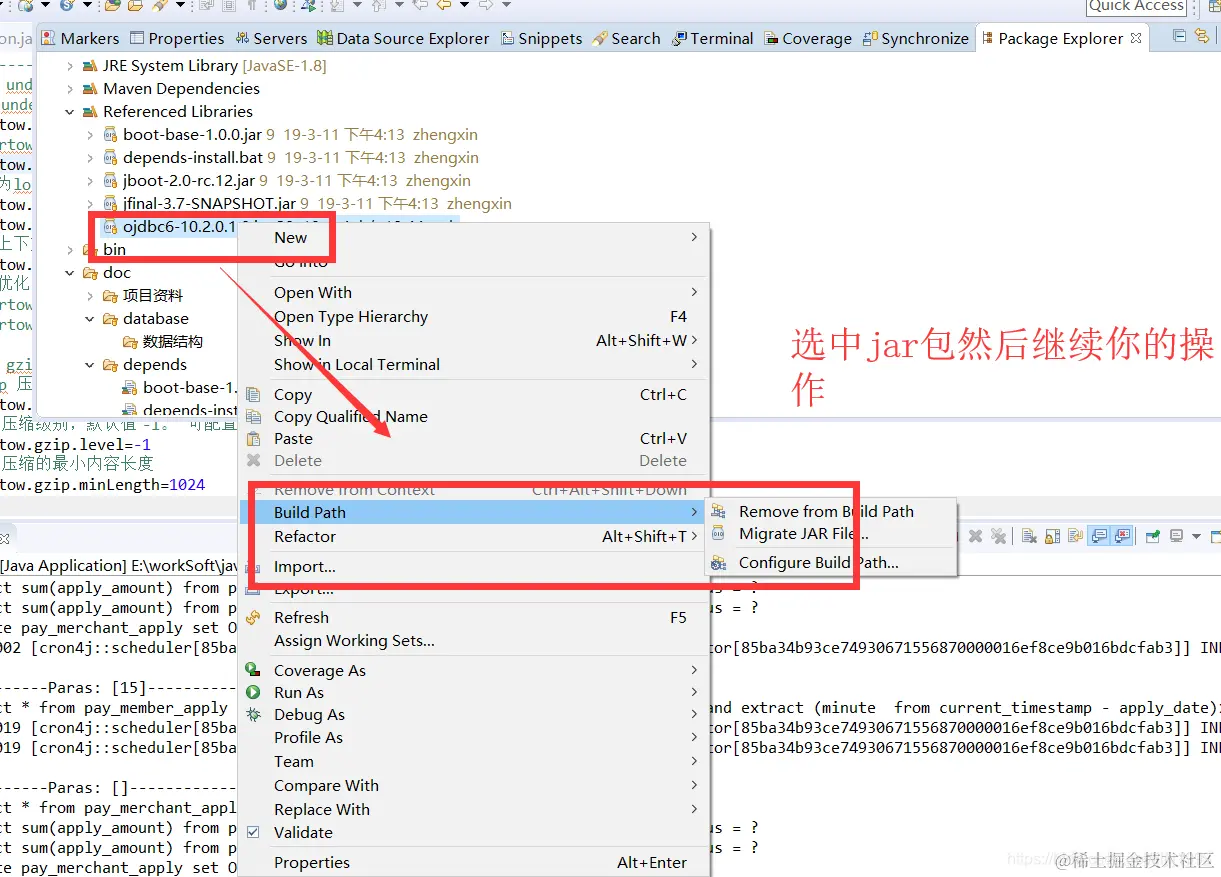
Task: Collapse all items in Package Explorer
Action: click(x=1179, y=37)
